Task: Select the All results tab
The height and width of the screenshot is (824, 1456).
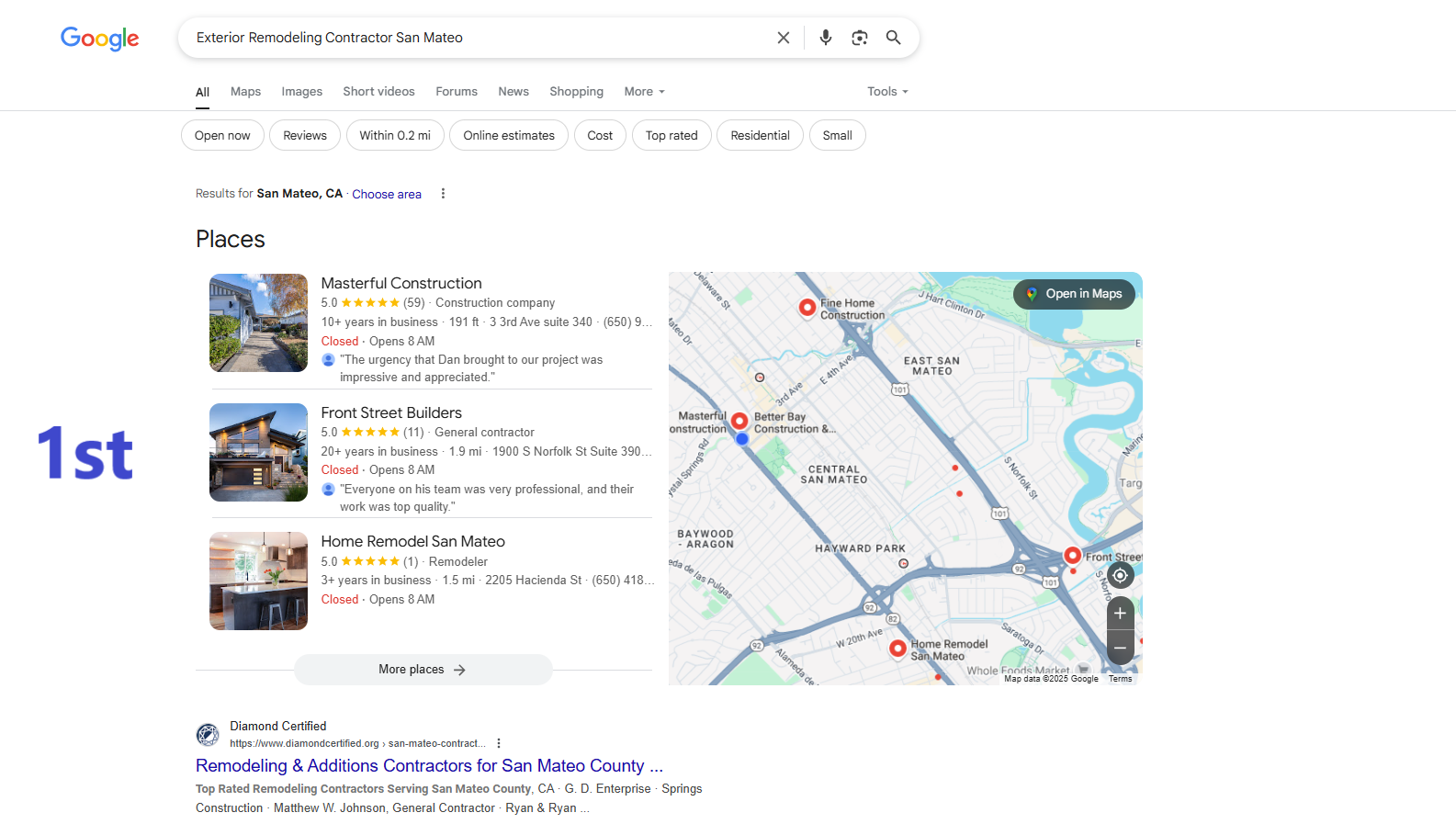Action: point(202,92)
